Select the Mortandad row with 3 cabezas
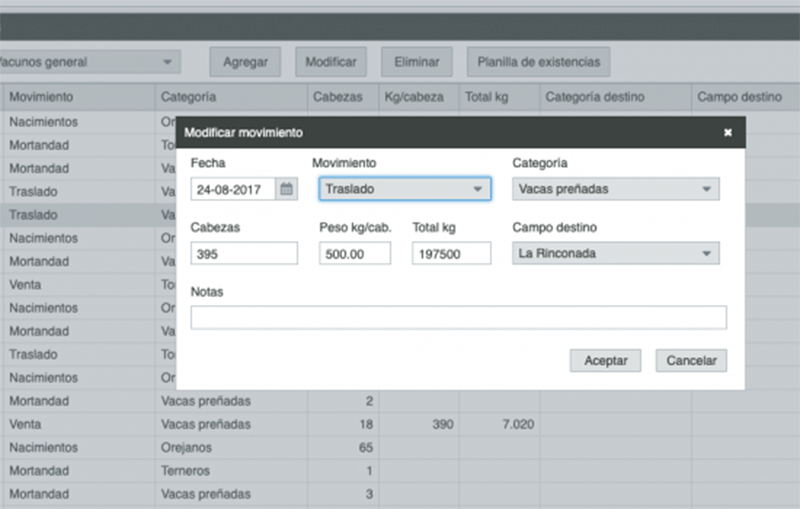The height and width of the screenshot is (509, 800). pos(400,494)
